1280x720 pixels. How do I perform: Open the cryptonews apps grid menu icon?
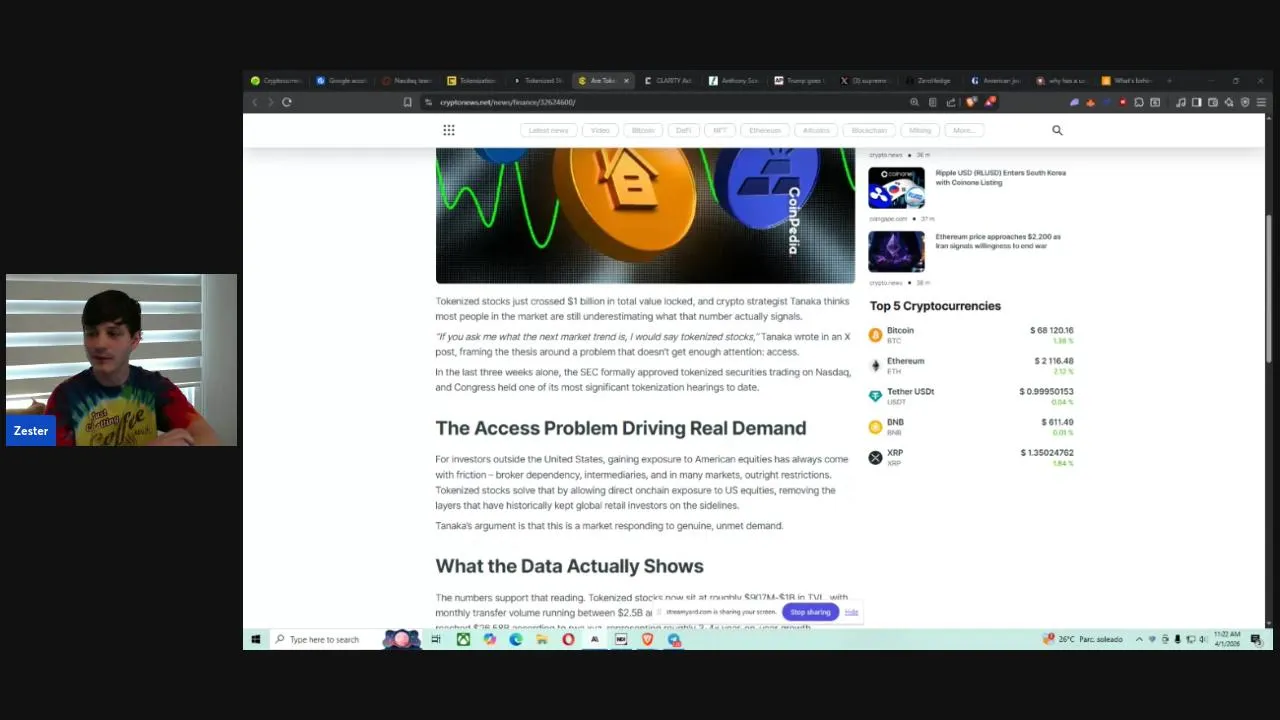tap(449, 130)
